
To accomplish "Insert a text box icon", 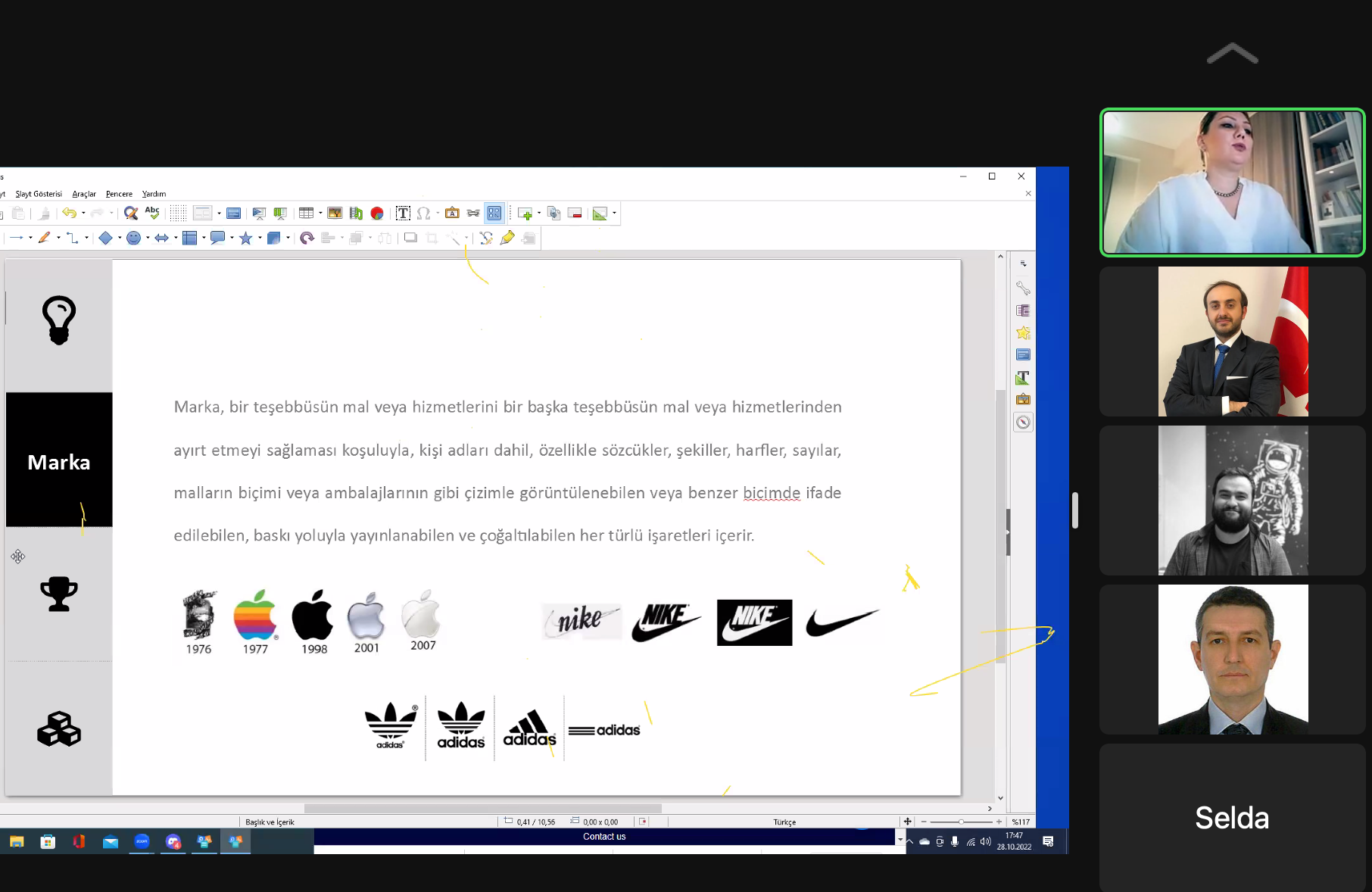I will click(403, 214).
